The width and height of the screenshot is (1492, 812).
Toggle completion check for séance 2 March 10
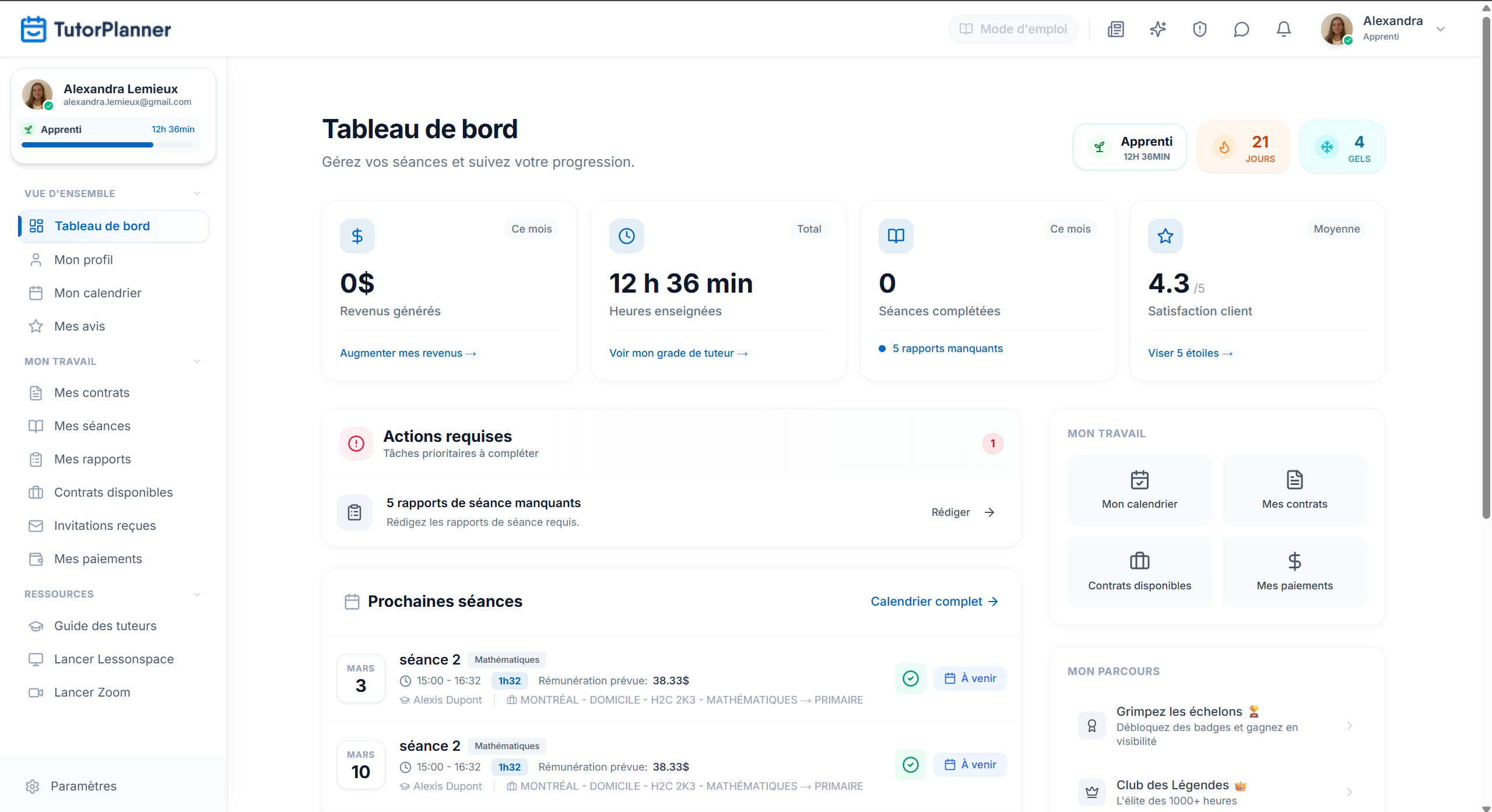910,764
